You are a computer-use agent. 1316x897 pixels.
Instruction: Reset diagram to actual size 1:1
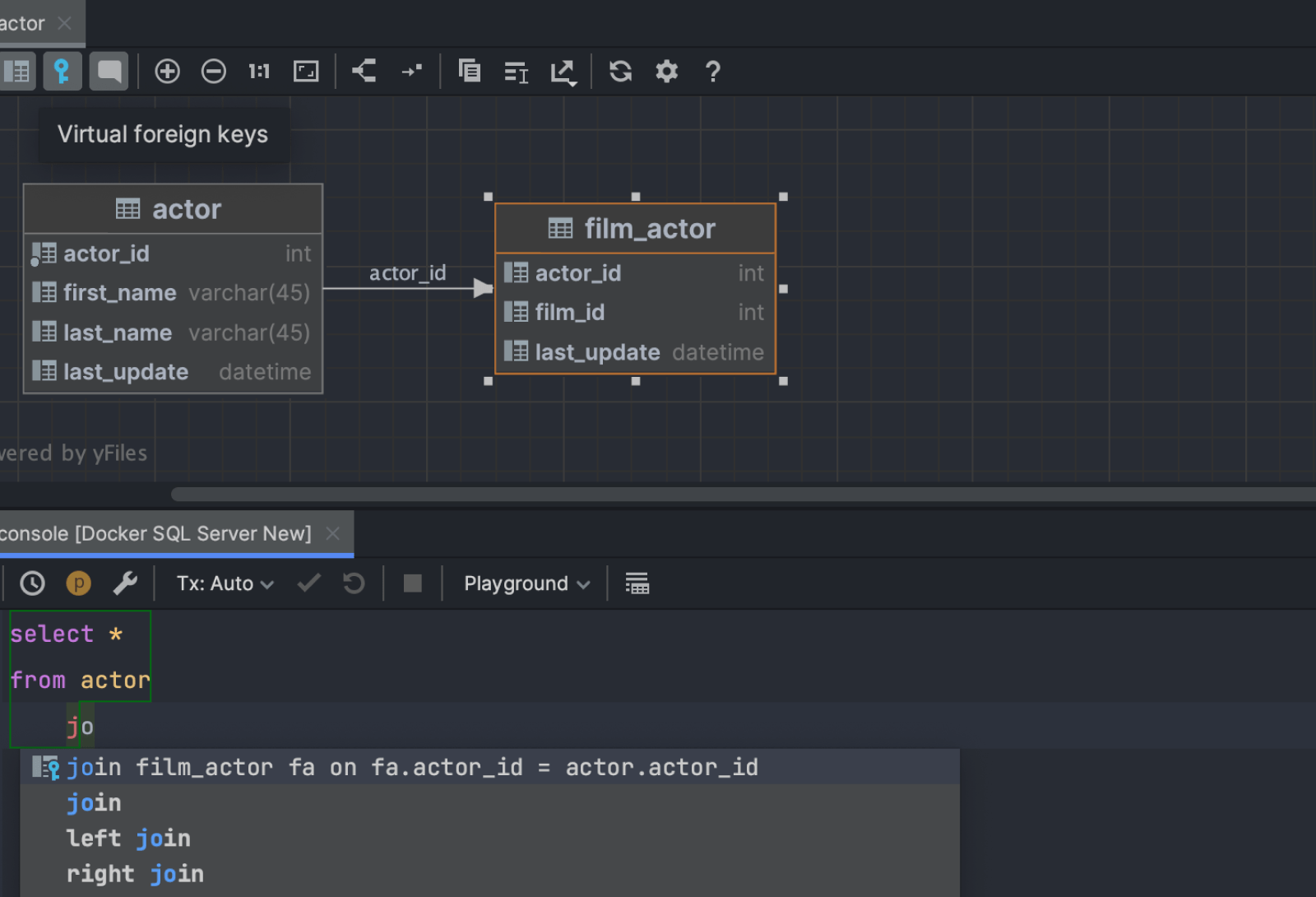[259, 72]
